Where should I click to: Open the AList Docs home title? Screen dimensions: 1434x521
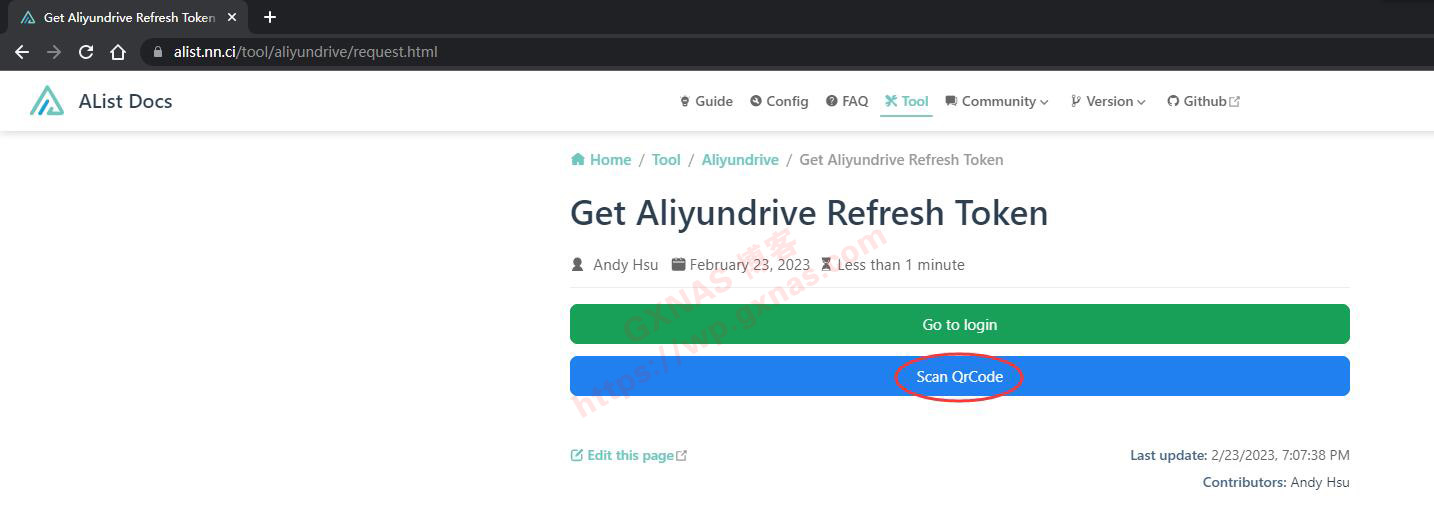click(125, 101)
